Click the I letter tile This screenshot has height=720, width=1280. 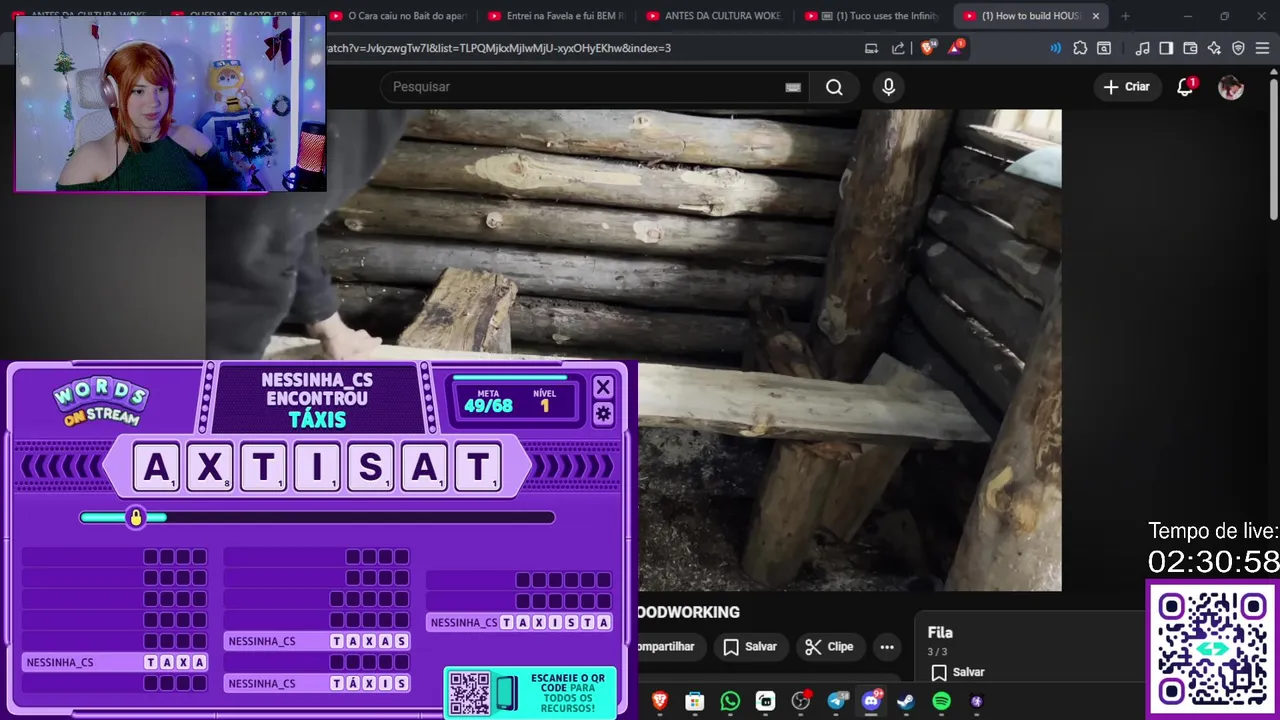[x=317, y=467]
